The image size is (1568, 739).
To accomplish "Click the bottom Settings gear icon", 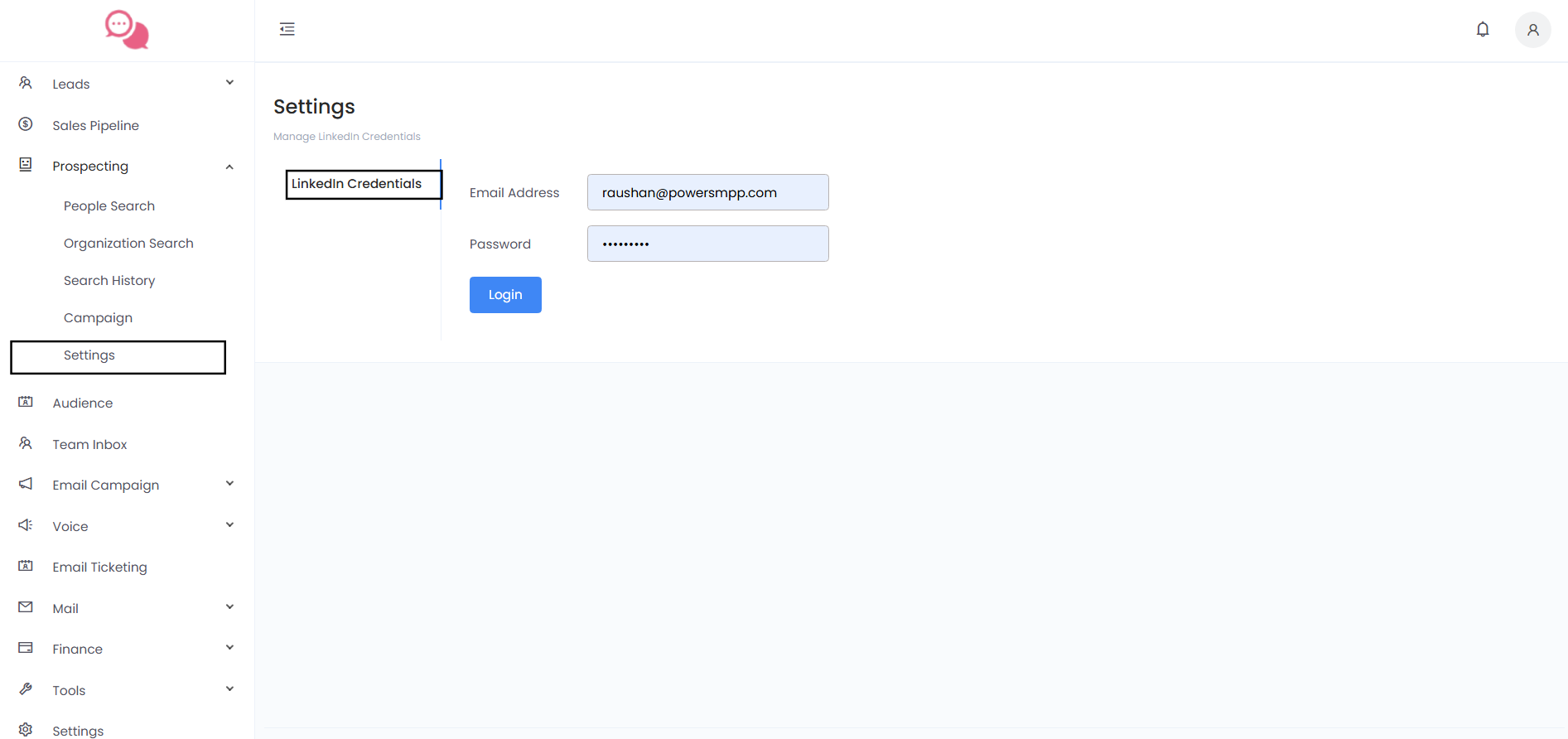I will coord(26,730).
